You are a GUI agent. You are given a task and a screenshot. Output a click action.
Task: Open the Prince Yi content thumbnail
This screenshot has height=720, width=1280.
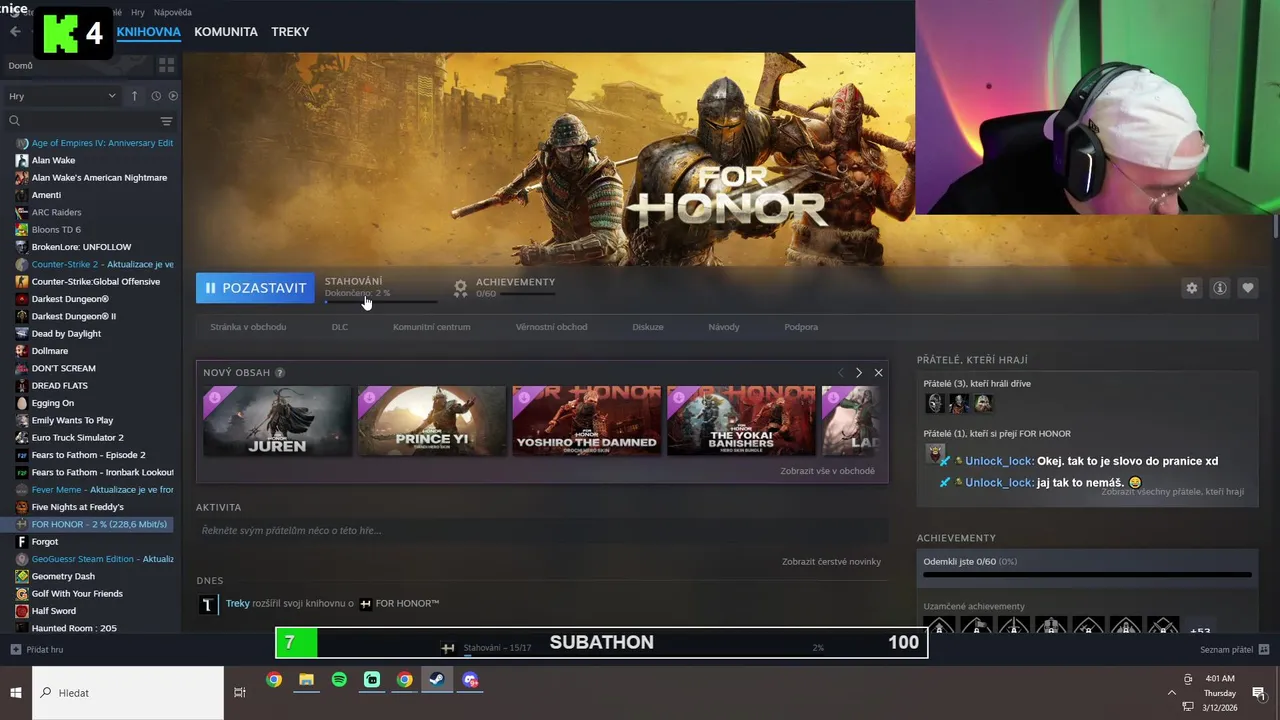click(x=432, y=421)
